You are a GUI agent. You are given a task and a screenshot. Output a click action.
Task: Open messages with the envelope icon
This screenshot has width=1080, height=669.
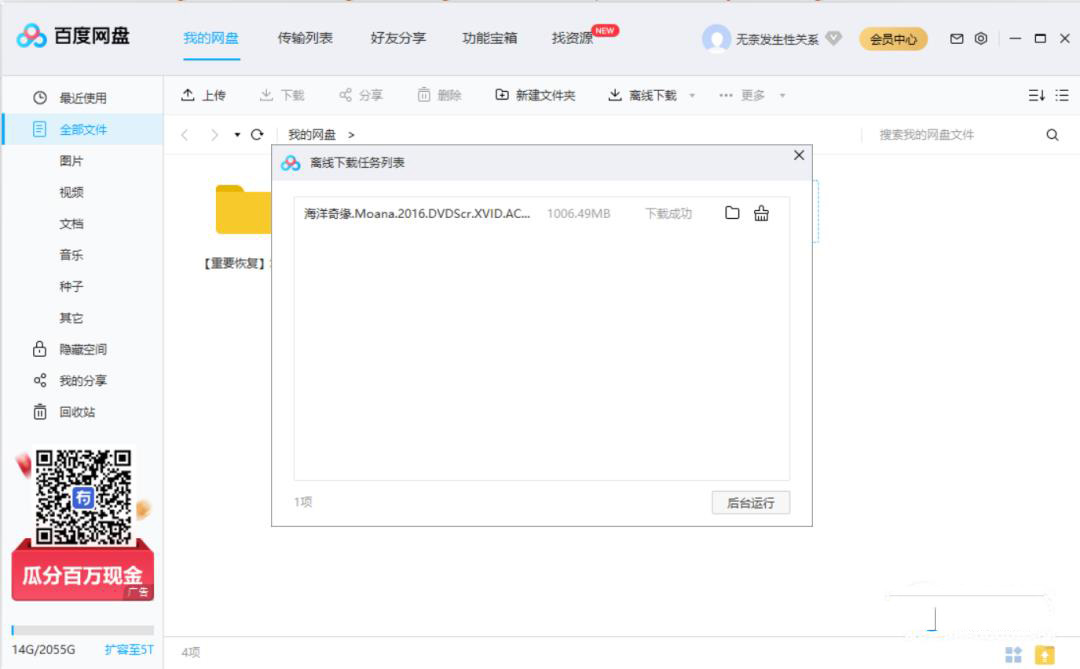(956, 38)
